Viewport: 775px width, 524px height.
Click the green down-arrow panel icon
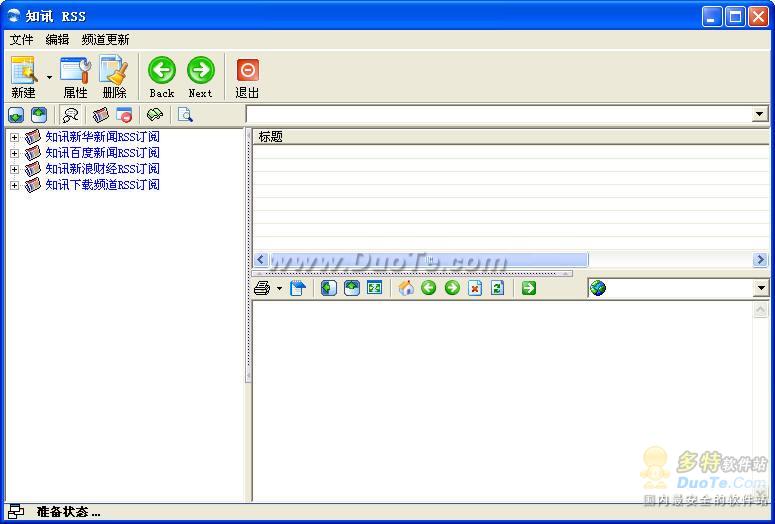(x=16, y=115)
